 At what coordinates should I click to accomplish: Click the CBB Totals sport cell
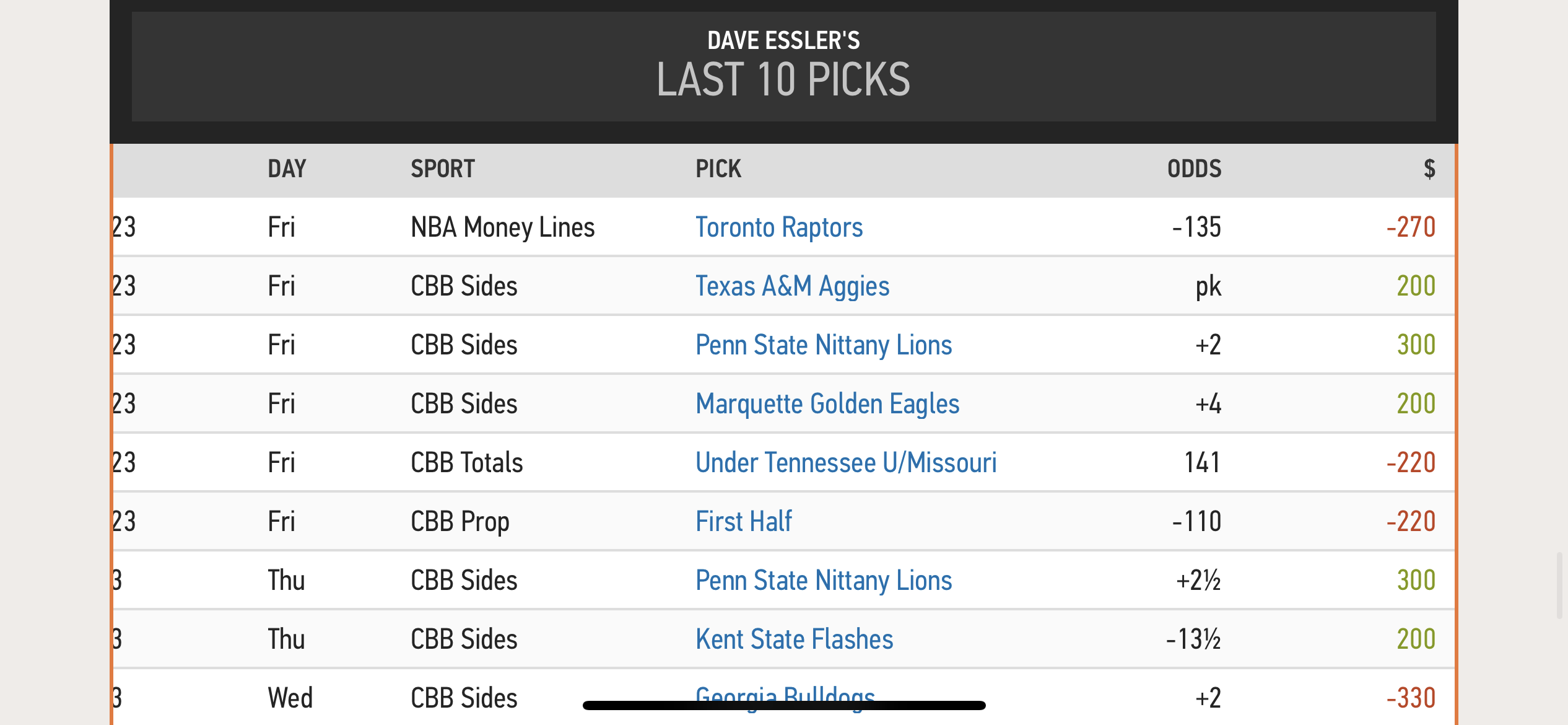[x=466, y=463]
